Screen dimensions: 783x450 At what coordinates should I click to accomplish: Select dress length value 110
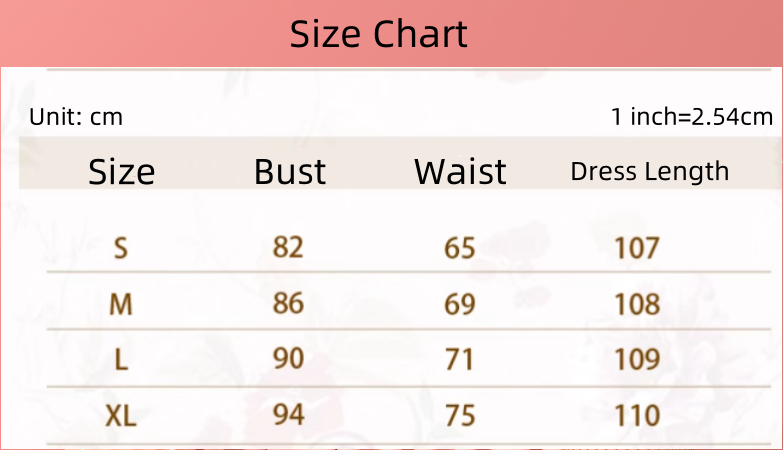click(637, 414)
